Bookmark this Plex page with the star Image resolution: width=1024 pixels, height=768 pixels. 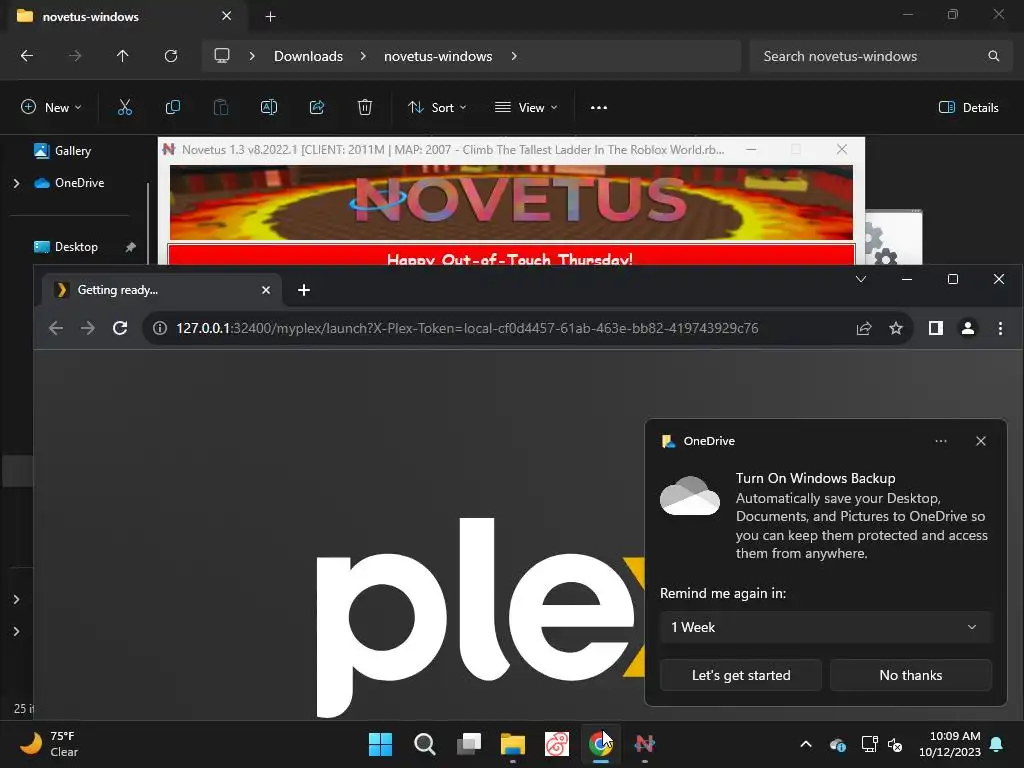(x=896, y=328)
